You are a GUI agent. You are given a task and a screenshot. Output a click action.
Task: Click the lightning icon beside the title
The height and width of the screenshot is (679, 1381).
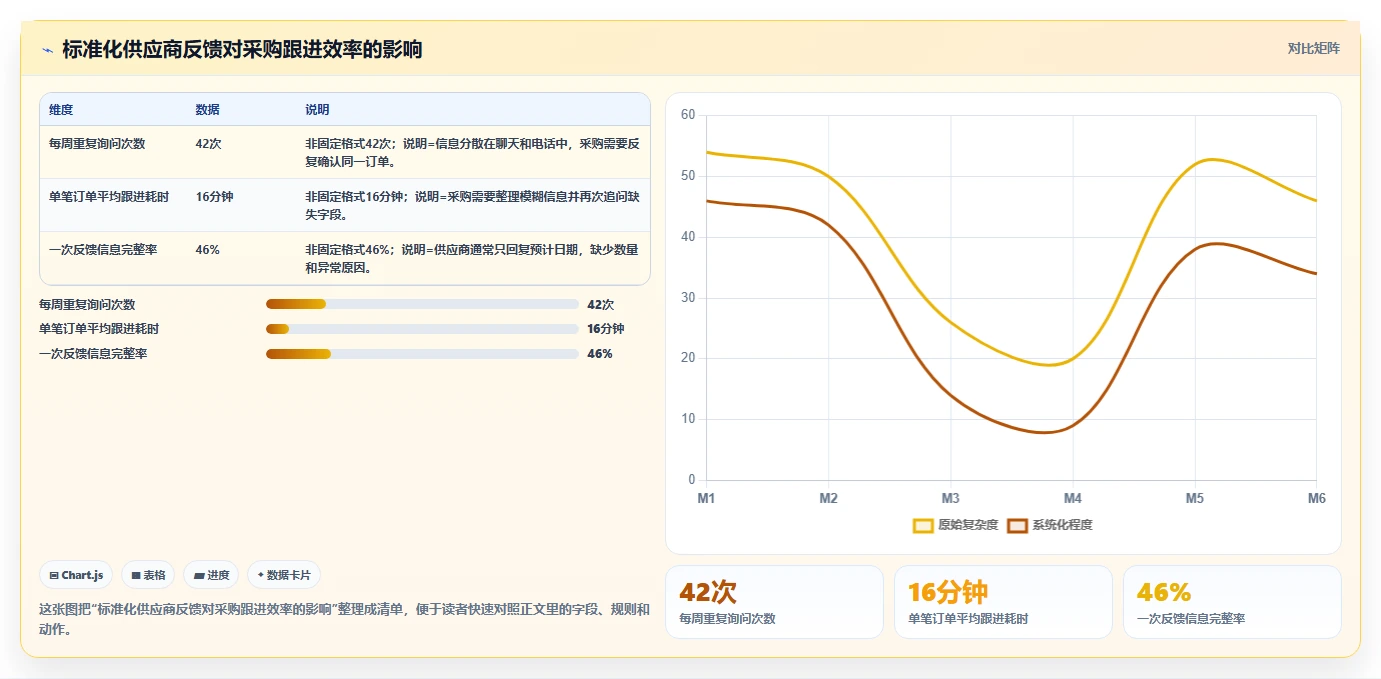47,50
